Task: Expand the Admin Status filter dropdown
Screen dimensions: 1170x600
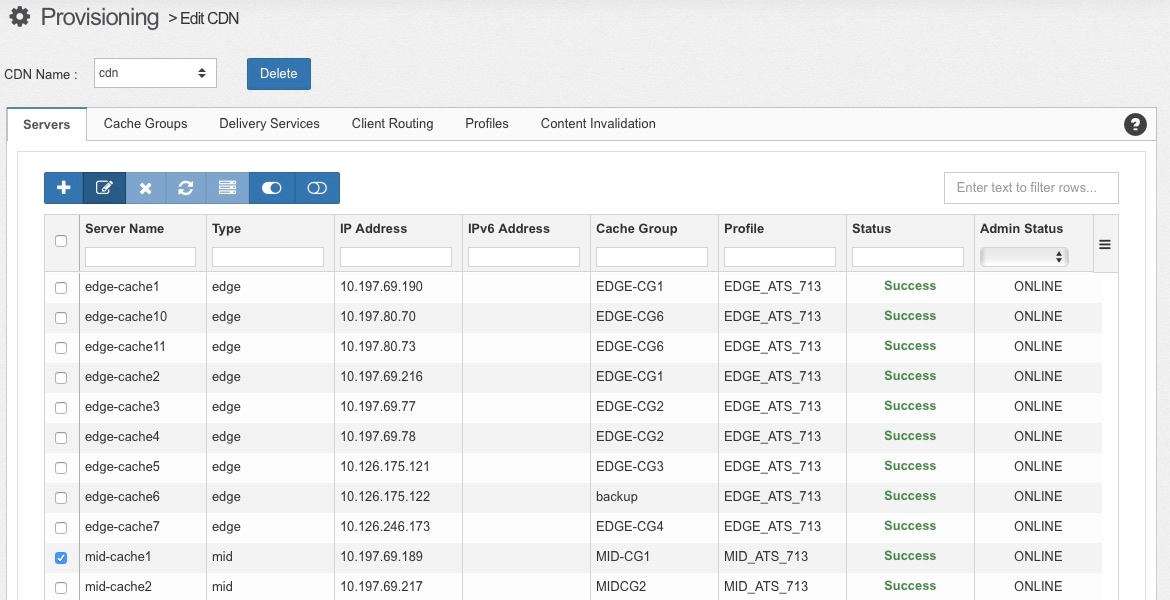Action: tap(1024, 257)
